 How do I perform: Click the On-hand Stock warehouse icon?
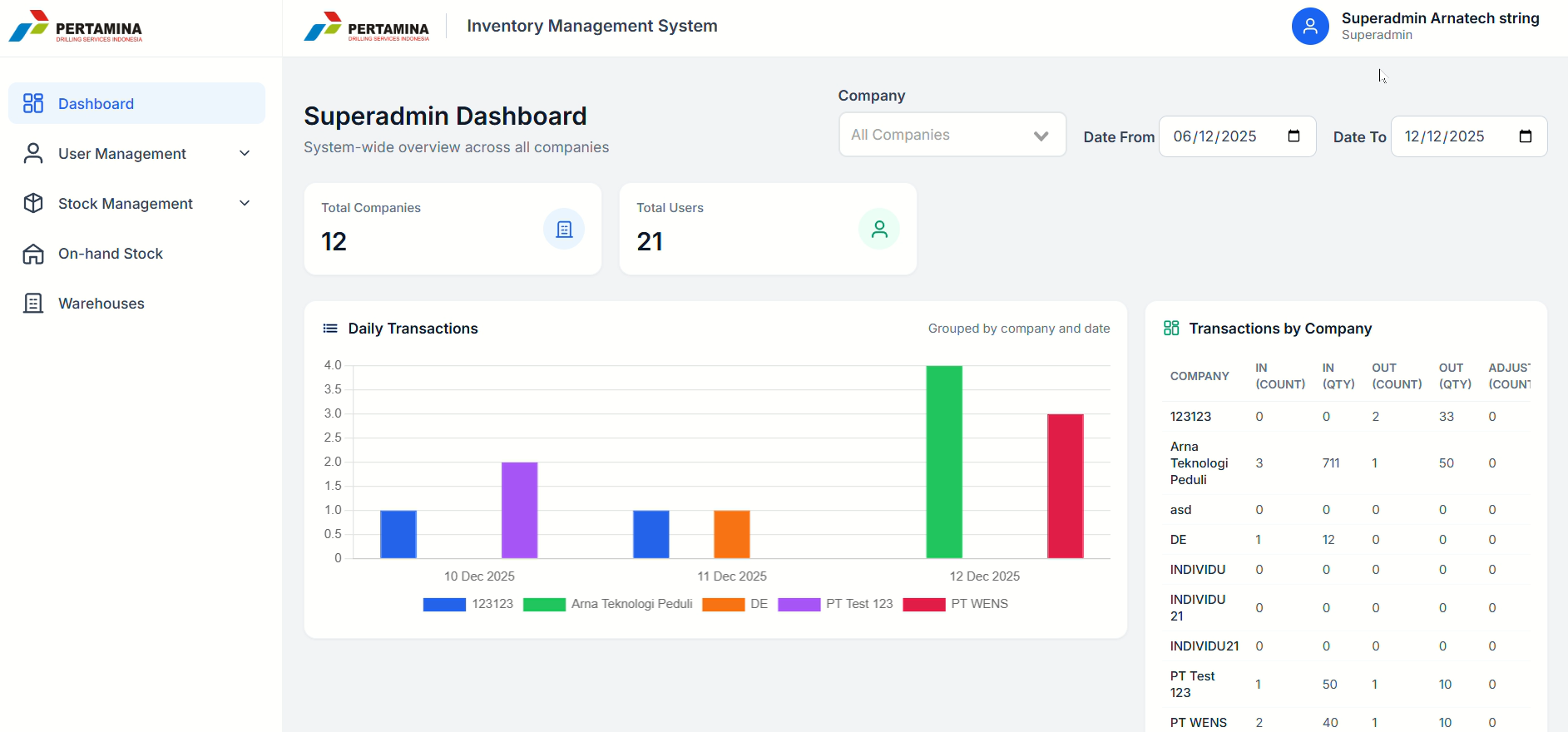click(33, 254)
